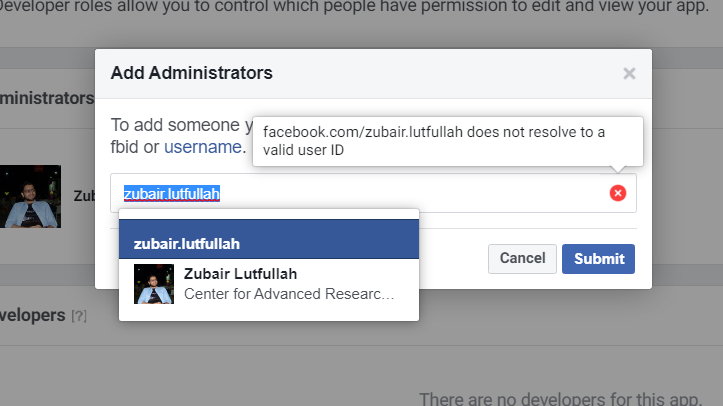Click the administrator profile photo behind dialog
723x406 pixels.
pyautogui.click(x=32, y=196)
